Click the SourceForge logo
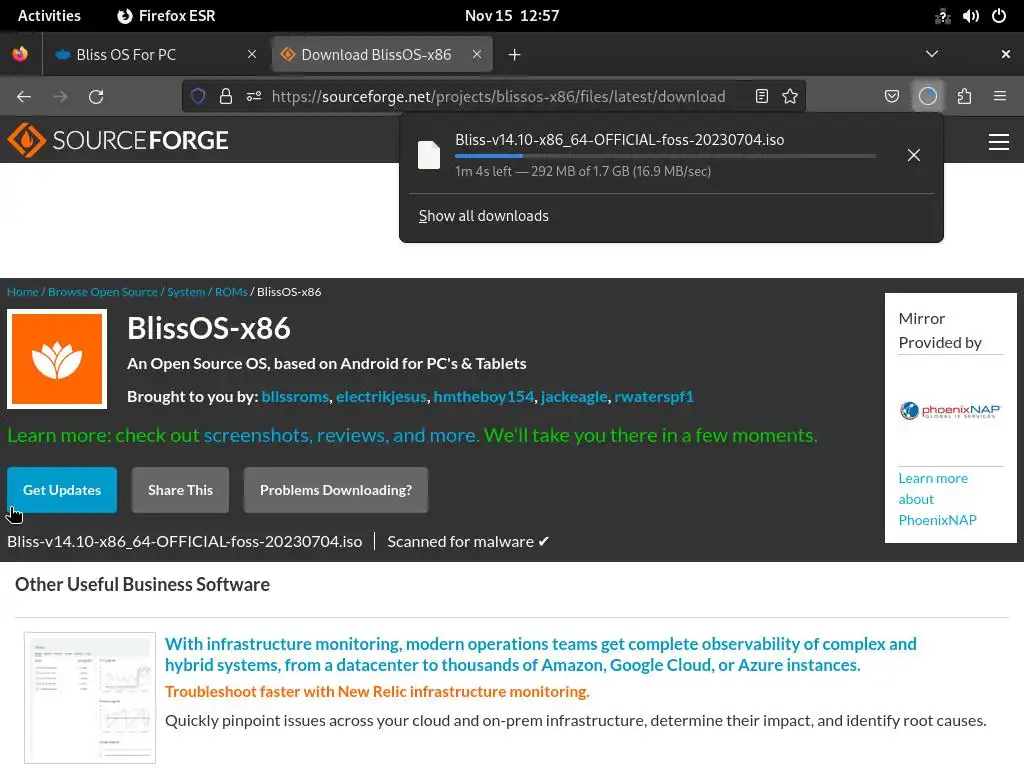The image size is (1024, 768). click(x=118, y=140)
